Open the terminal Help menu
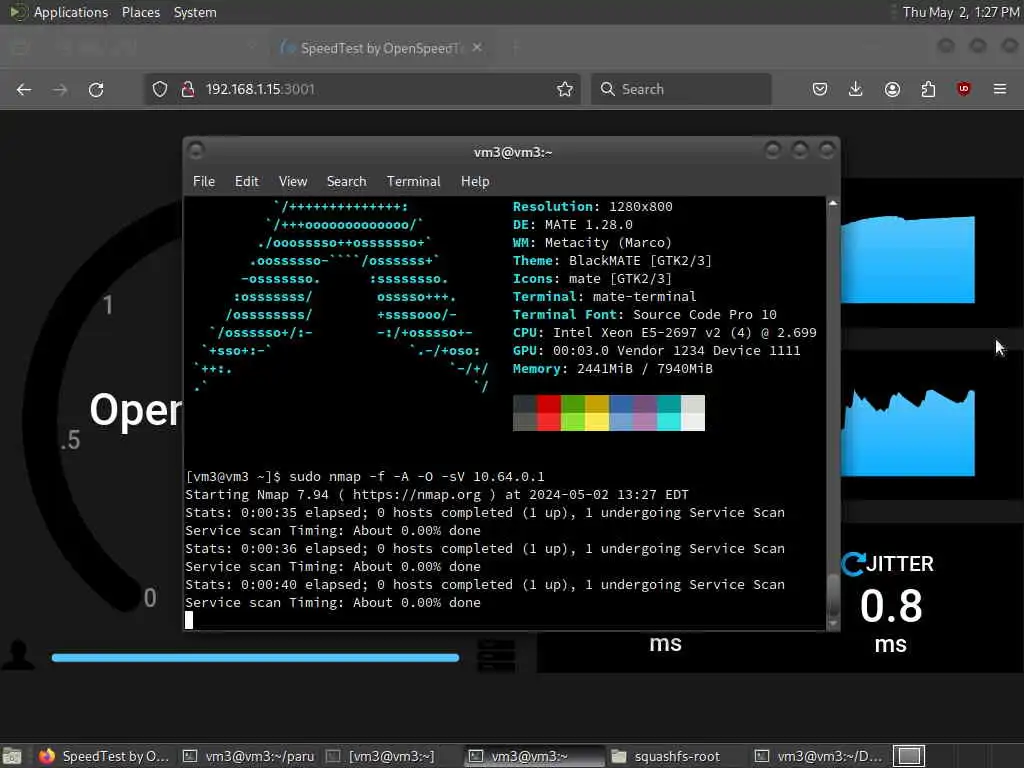Viewport: 1024px width, 768px height. 475,182
